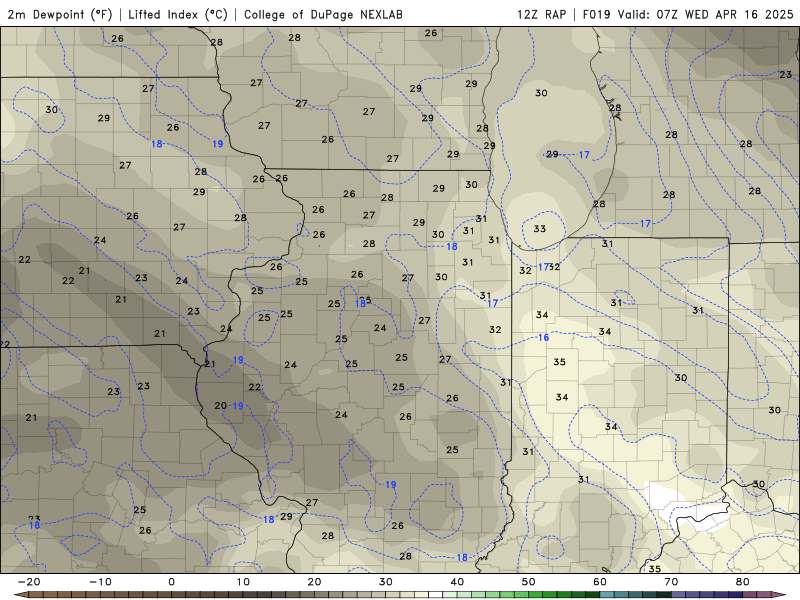This screenshot has height=600, width=800.
Task: Select the 50 label on the color scale
Action: (529, 582)
